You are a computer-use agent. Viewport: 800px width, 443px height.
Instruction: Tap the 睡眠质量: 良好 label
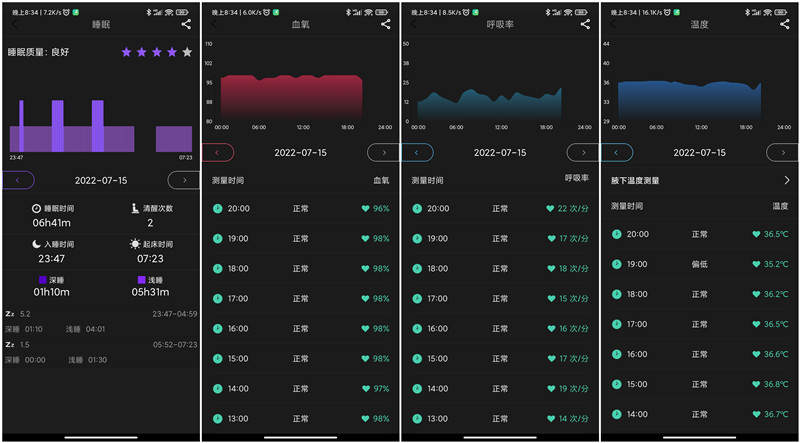pos(38,52)
